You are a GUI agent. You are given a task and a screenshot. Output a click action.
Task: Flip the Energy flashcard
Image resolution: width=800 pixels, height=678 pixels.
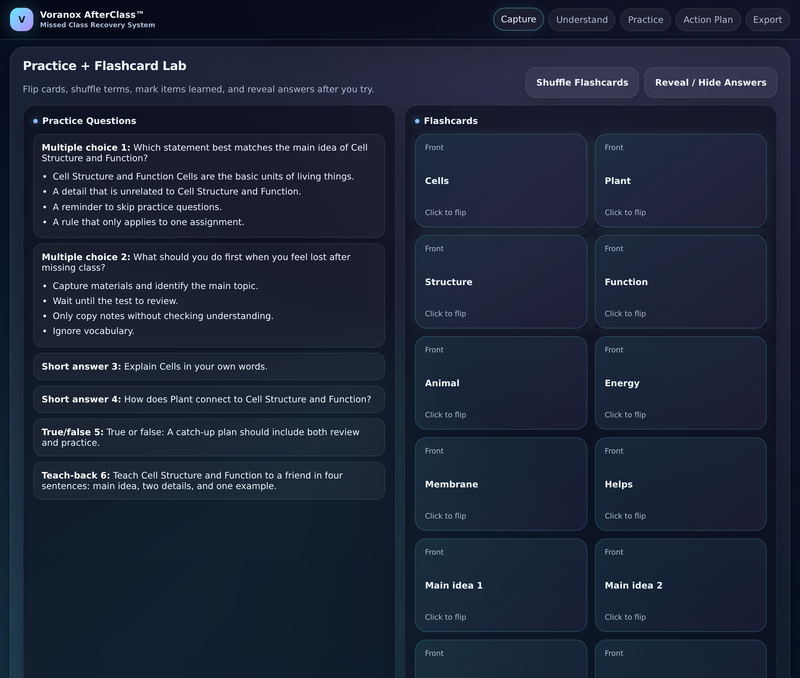tap(681, 383)
